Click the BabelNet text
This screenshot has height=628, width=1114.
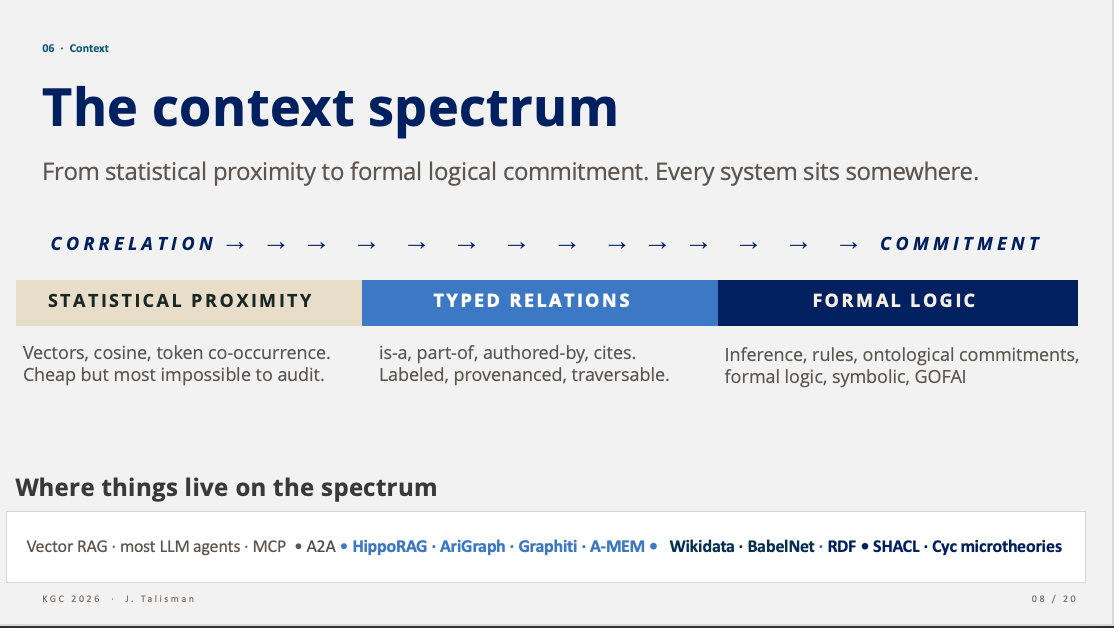click(781, 546)
